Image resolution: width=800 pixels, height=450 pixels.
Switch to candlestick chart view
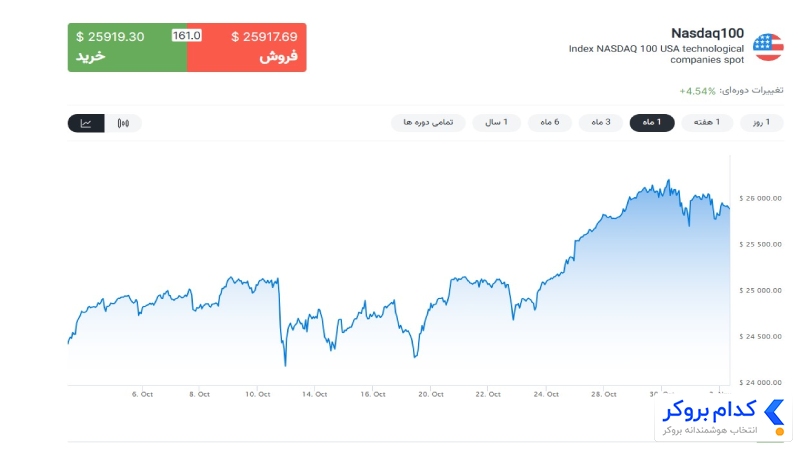(x=123, y=123)
